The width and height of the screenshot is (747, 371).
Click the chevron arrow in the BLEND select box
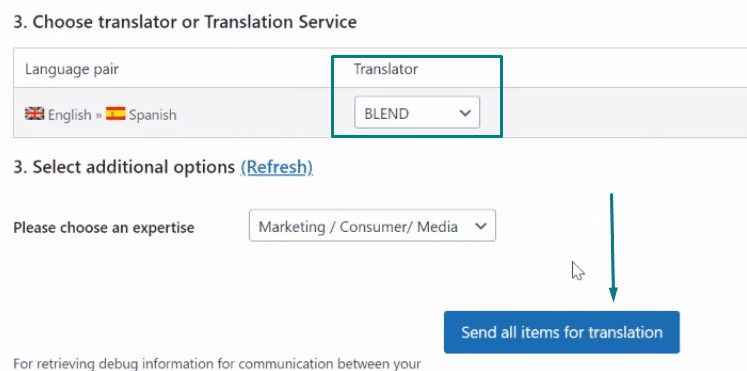tap(464, 113)
